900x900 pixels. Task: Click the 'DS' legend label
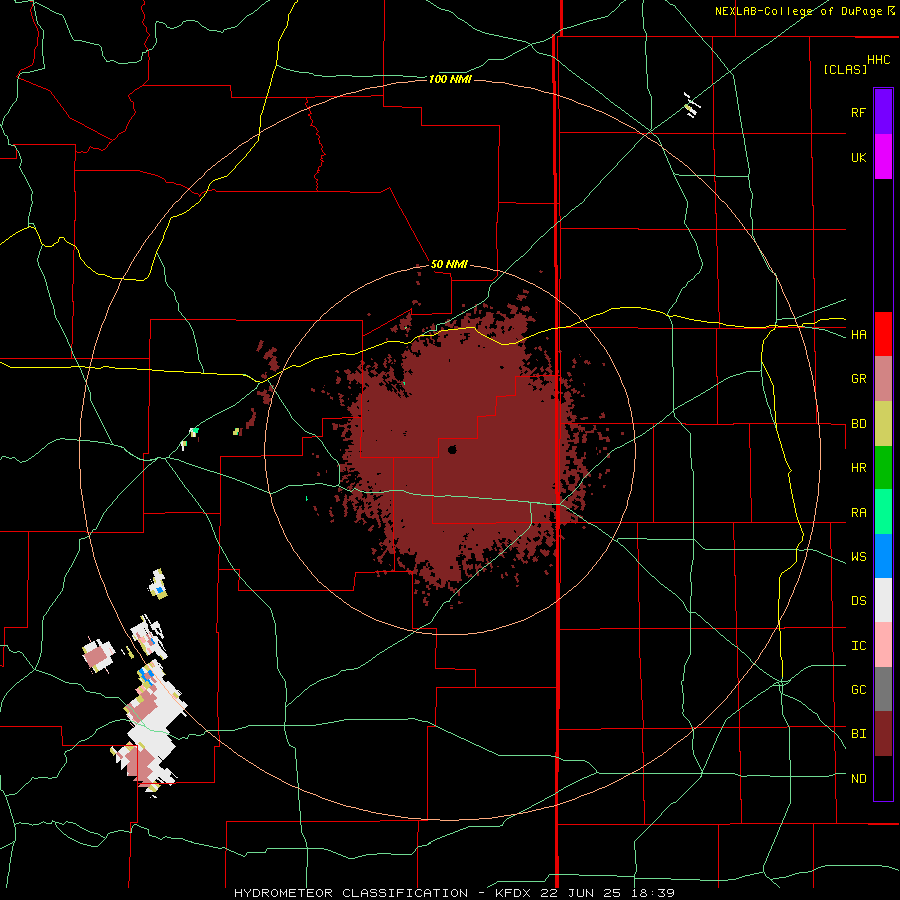(x=858, y=601)
